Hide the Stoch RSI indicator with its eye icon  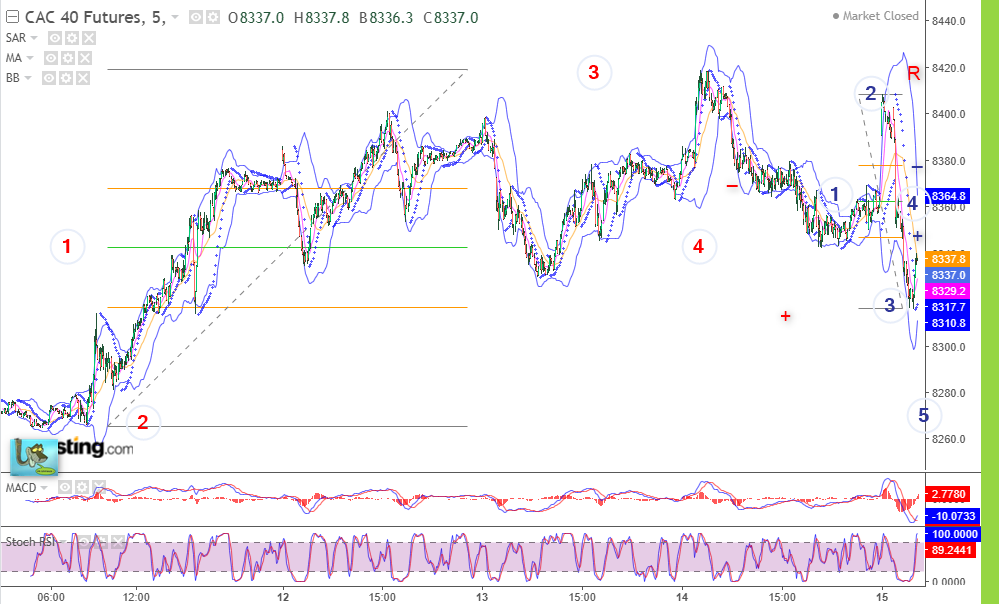pos(85,542)
